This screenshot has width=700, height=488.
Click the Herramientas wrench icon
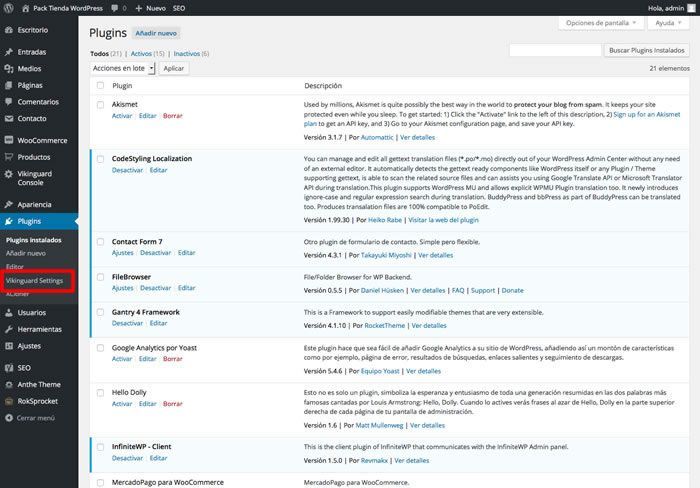coord(8,329)
